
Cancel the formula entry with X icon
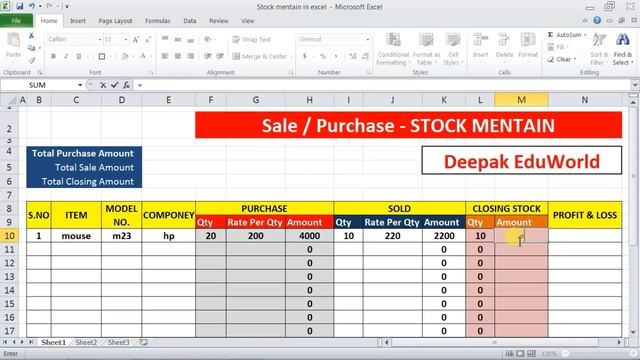[103, 85]
